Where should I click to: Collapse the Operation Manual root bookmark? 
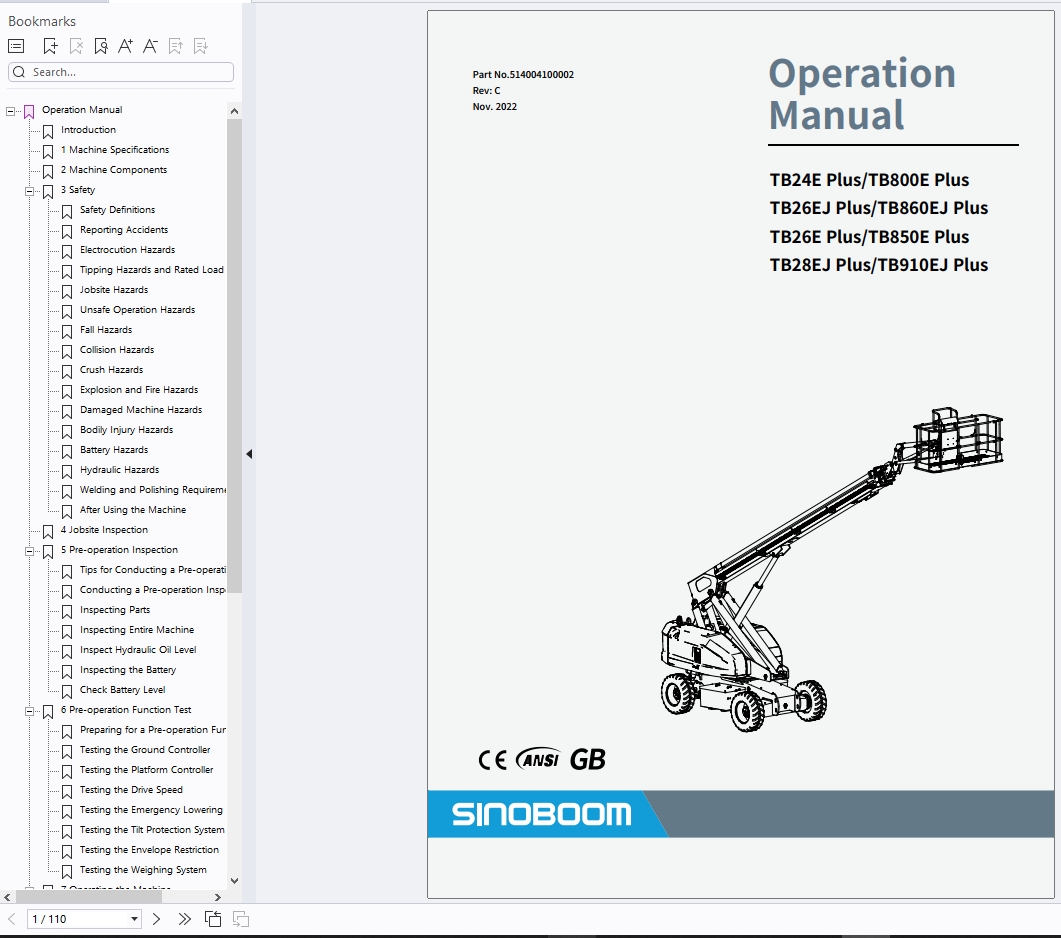click(x=10, y=111)
